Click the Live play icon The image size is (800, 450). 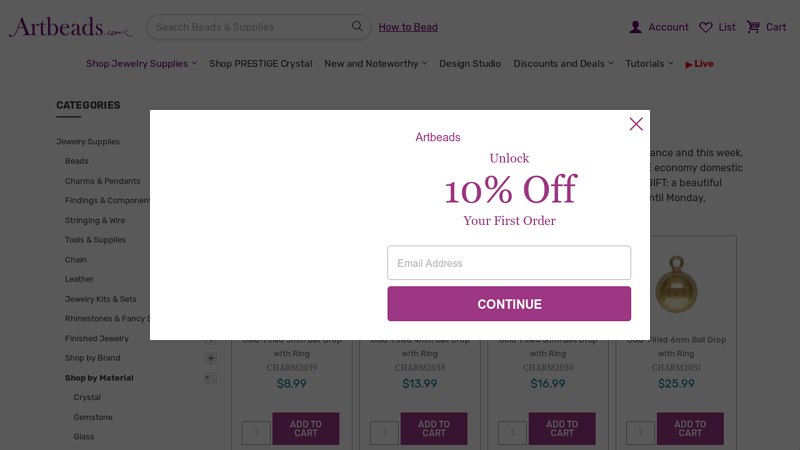tap(689, 64)
